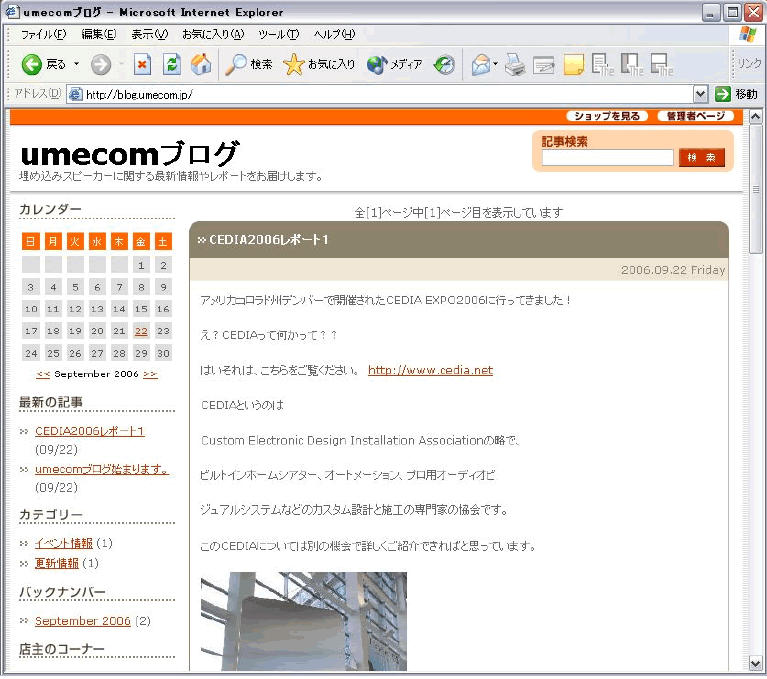
Task: Open the History icon in toolbar
Action: coord(444,65)
